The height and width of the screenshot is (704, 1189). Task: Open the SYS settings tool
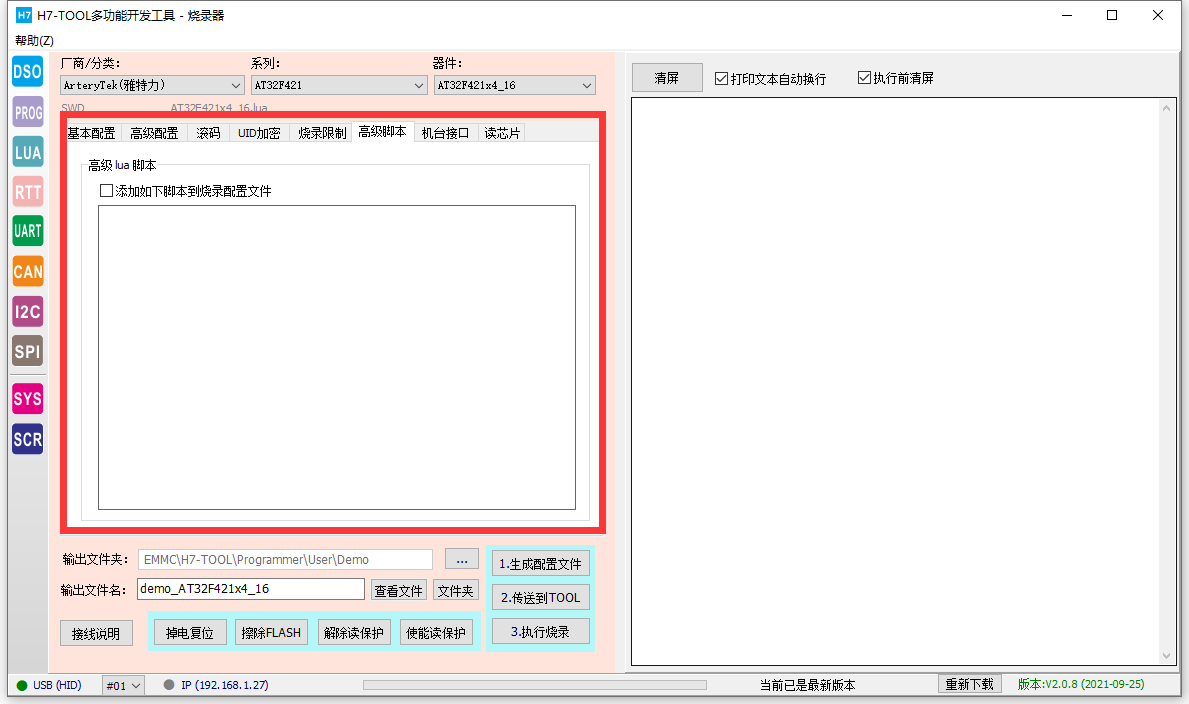(27, 399)
